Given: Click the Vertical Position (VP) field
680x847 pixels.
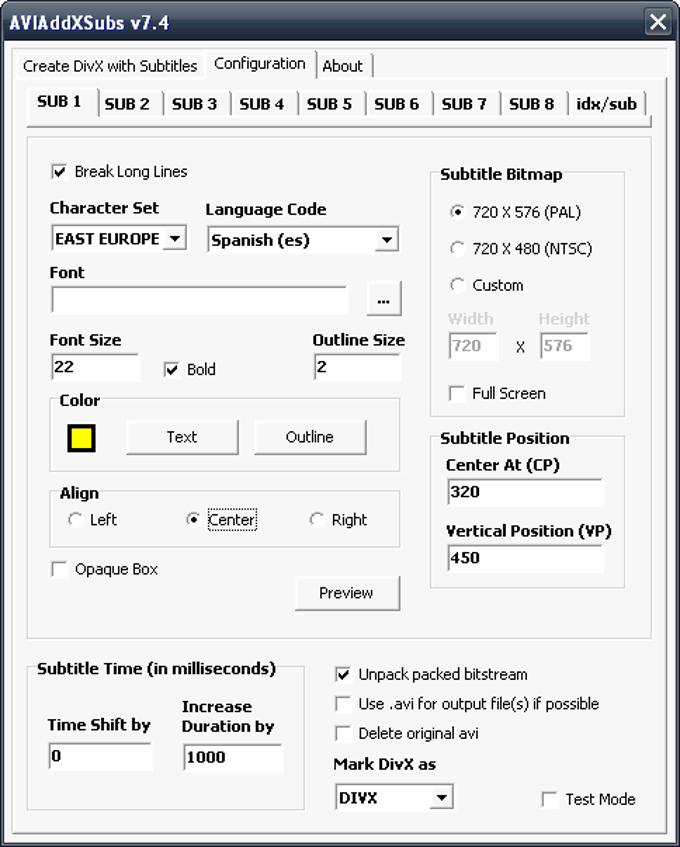Looking at the screenshot, I should pos(525,558).
